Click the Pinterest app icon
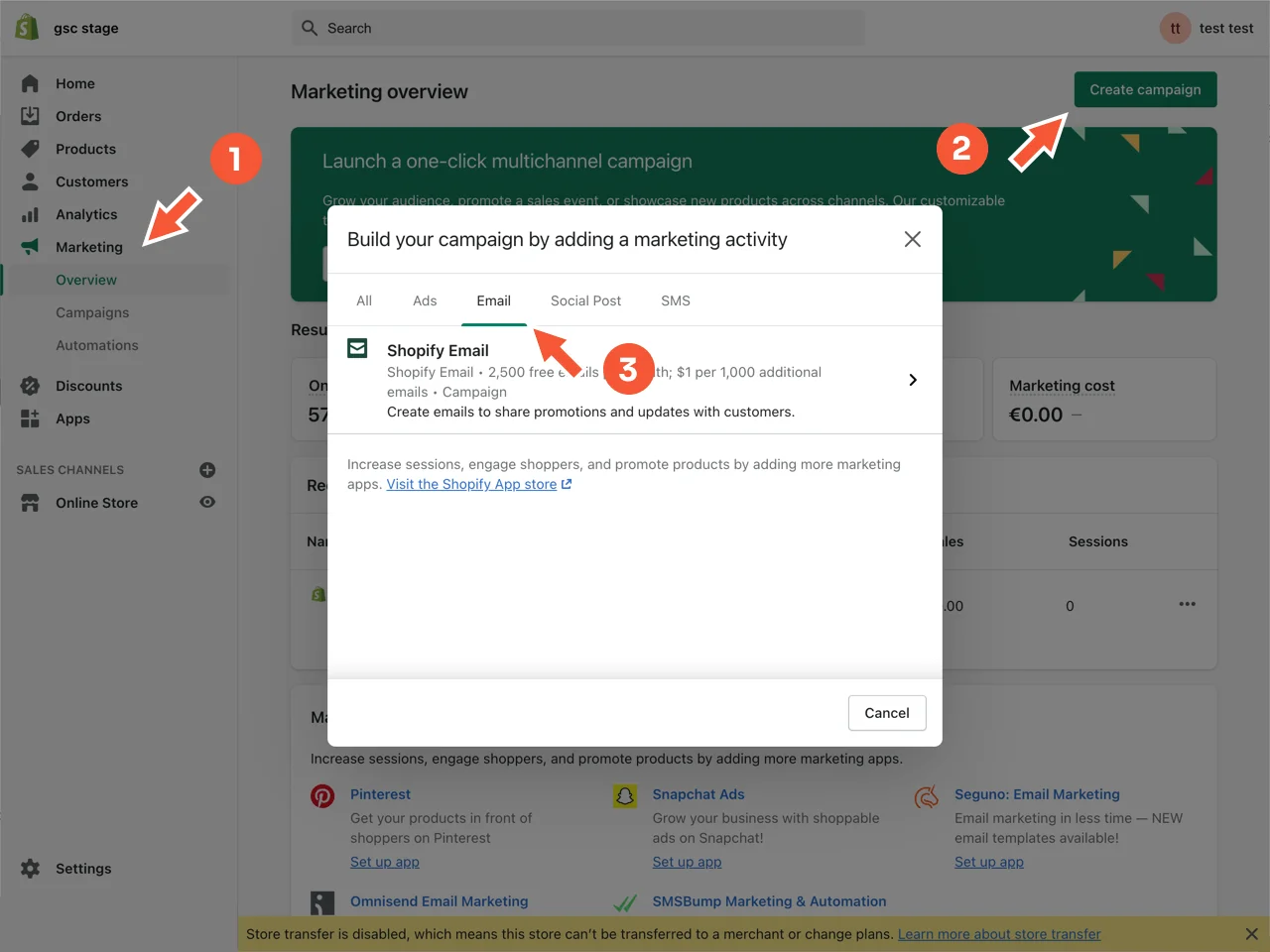Screen dimensions: 1270x952 pyautogui.click(x=322, y=795)
